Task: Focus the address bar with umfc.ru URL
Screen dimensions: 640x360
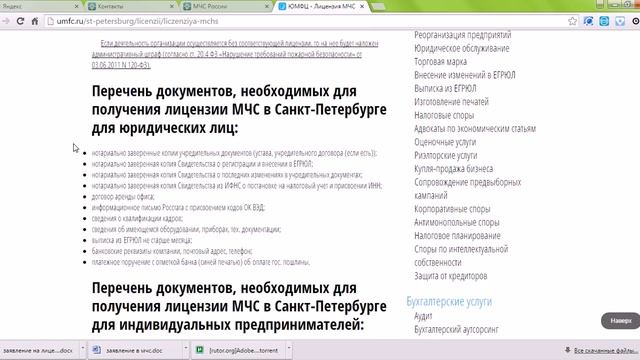Action: pos(306,21)
